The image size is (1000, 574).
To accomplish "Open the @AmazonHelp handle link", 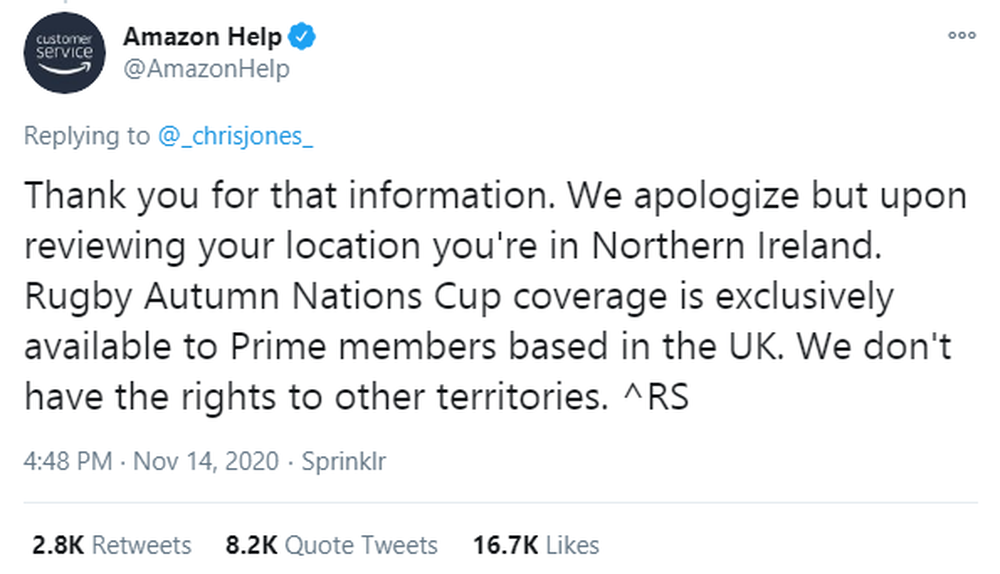I will coord(206,68).
